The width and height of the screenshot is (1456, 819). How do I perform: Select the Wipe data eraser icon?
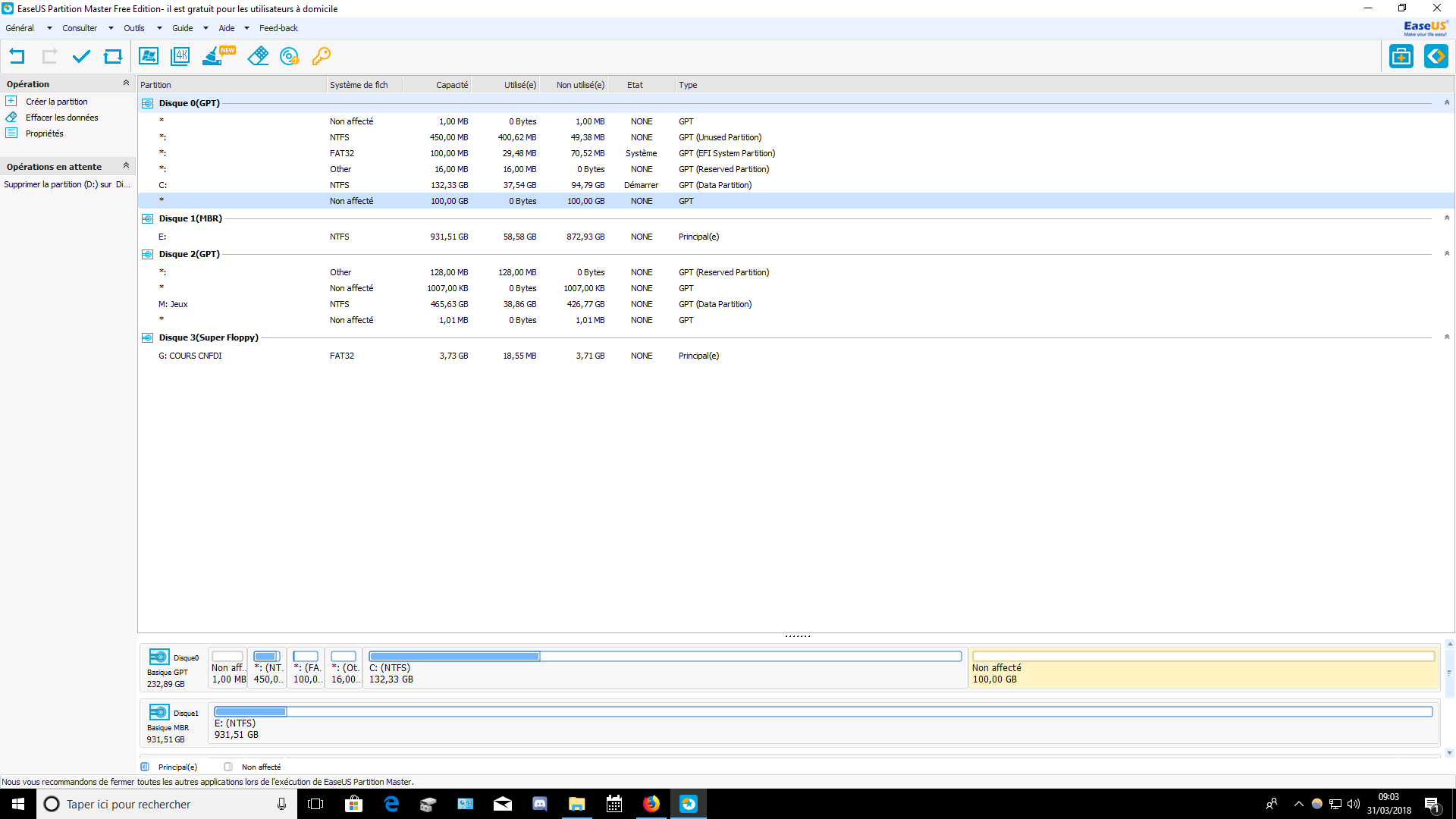point(258,56)
